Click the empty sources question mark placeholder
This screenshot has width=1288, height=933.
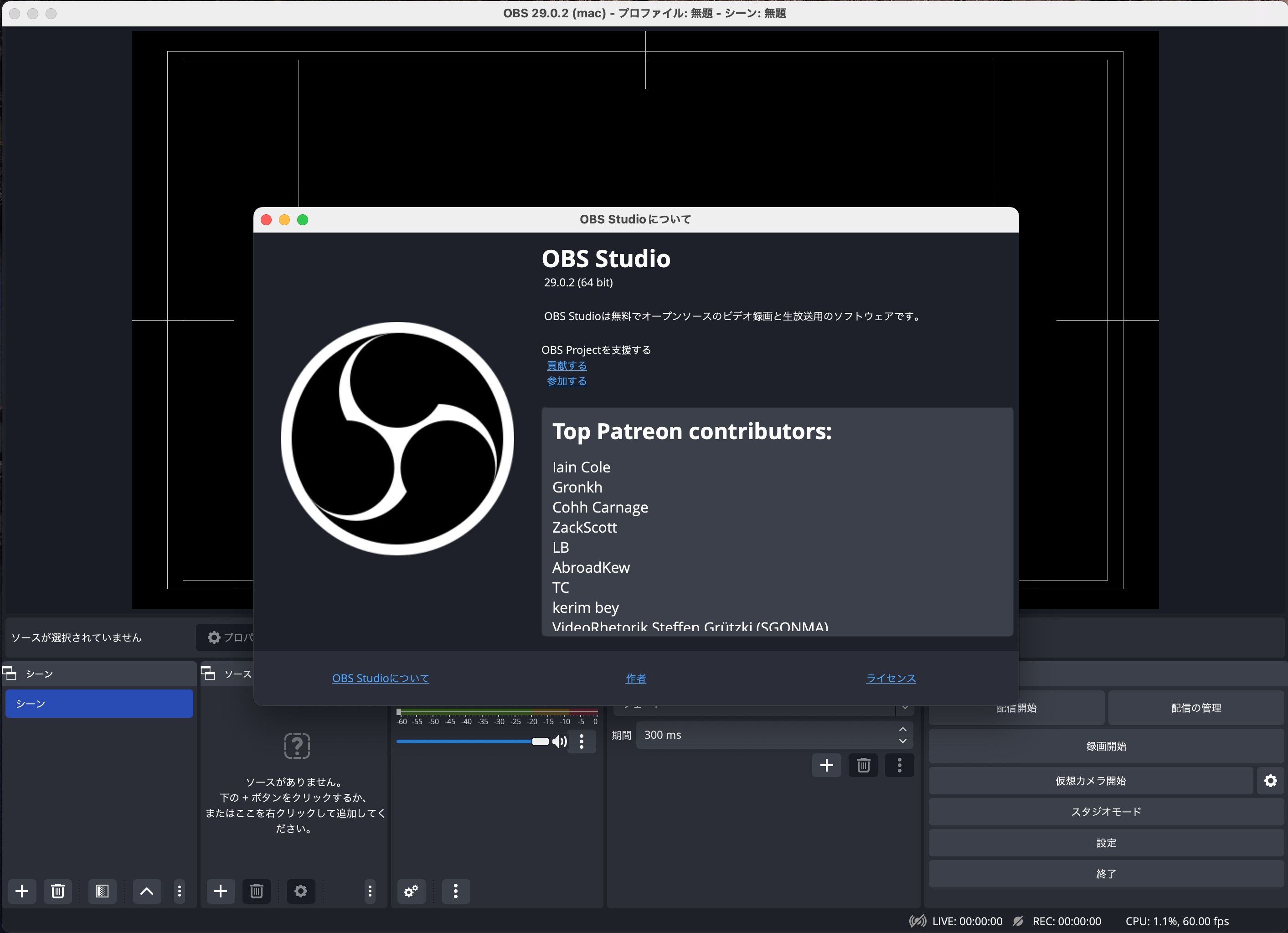(x=296, y=746)
